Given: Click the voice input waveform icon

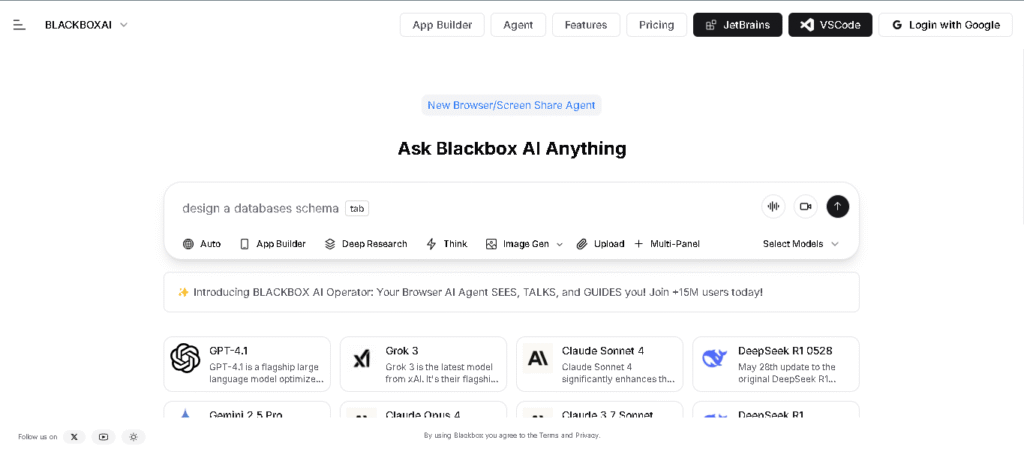Looking at the screenshot, I should click(x=772, y=207).
